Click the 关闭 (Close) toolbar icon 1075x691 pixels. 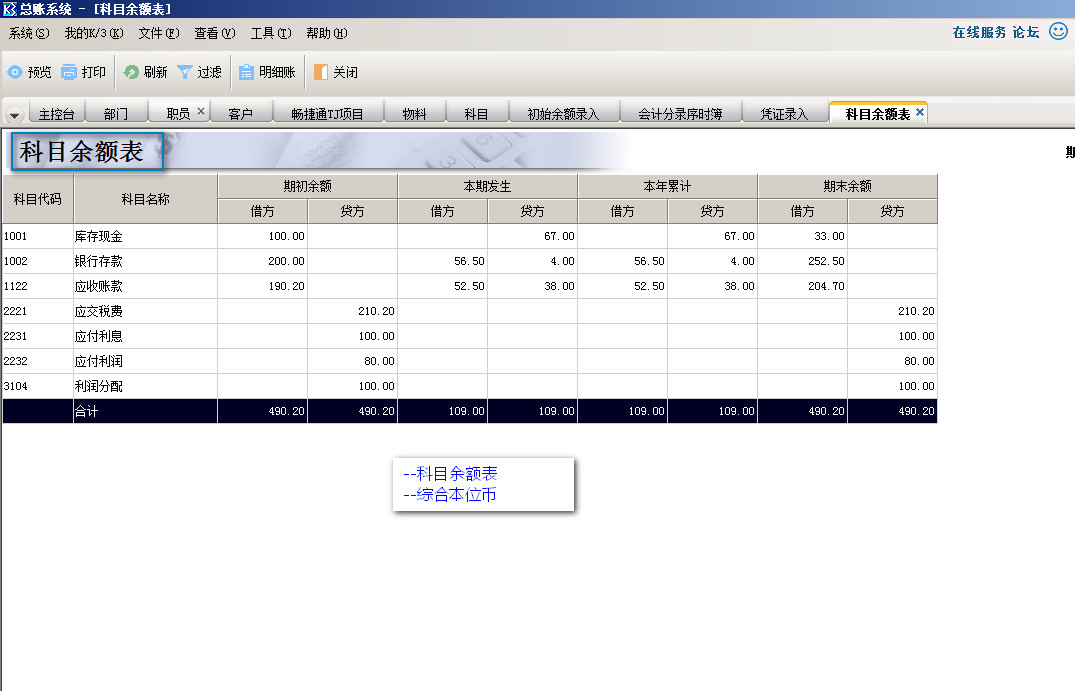320,72
